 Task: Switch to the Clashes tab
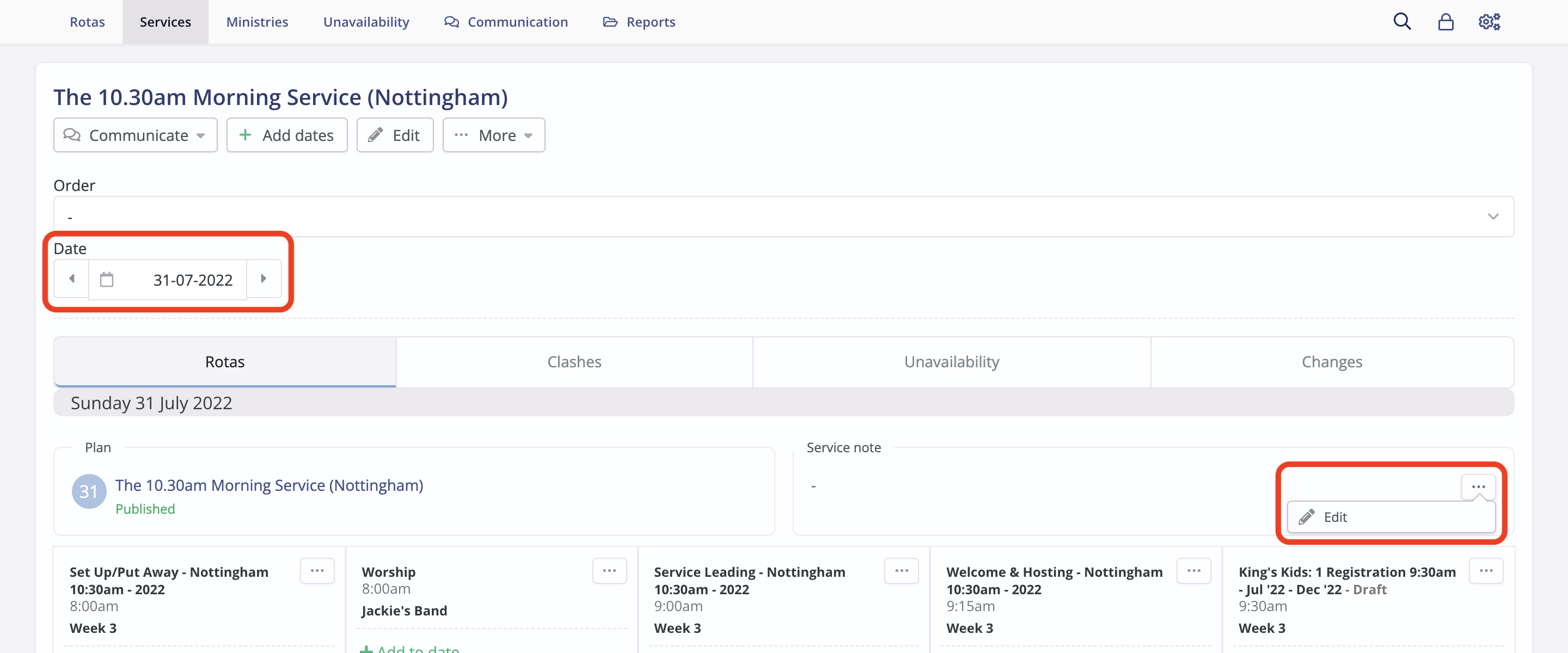574,362
